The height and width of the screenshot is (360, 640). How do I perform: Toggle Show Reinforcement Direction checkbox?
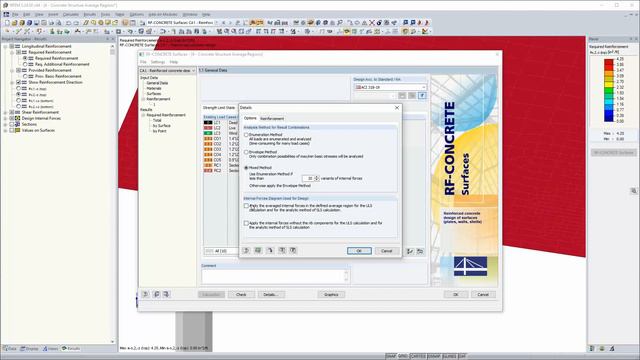click(x=18, y=82)
